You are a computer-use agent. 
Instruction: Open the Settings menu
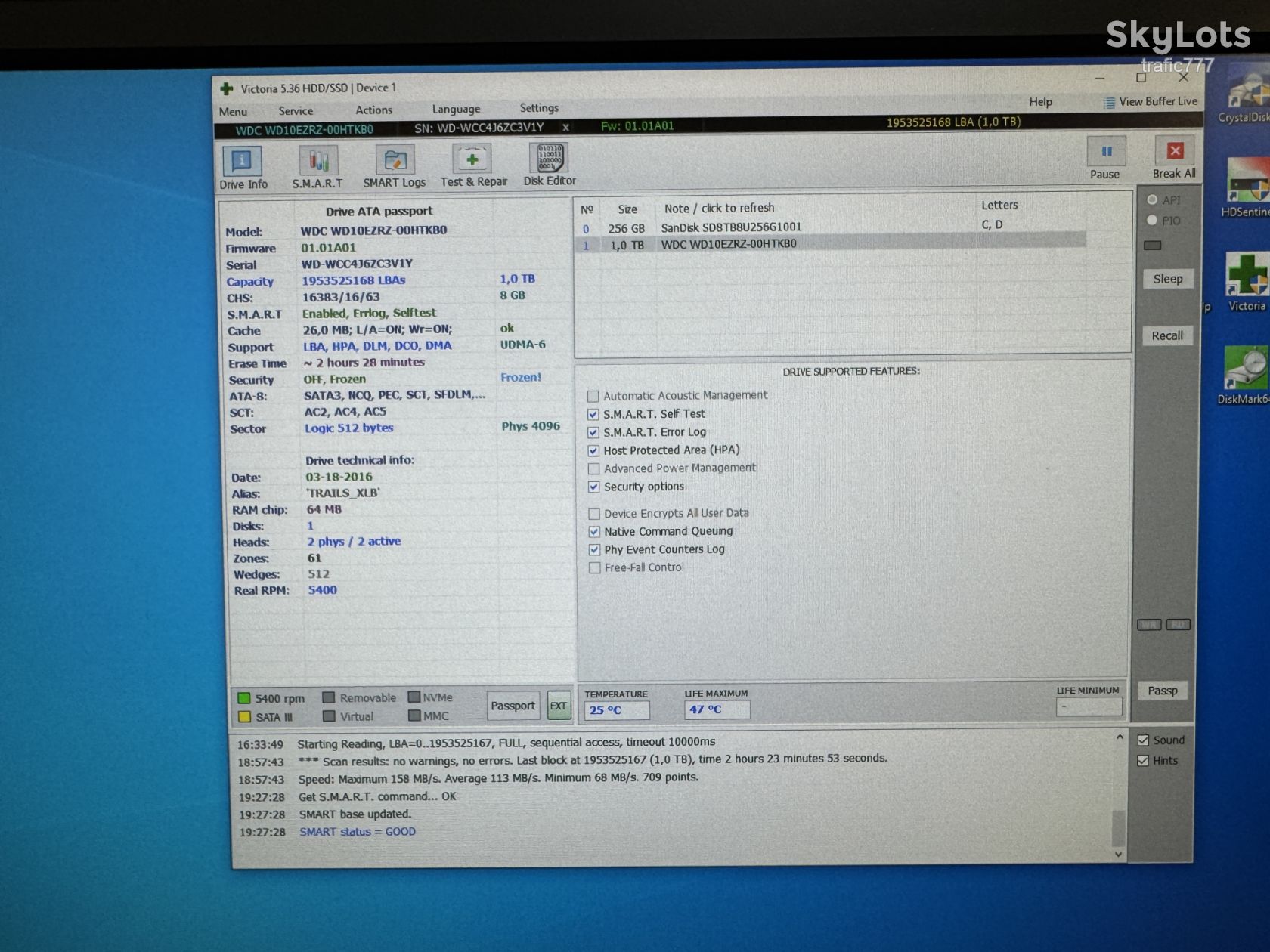tap(539, 108)
